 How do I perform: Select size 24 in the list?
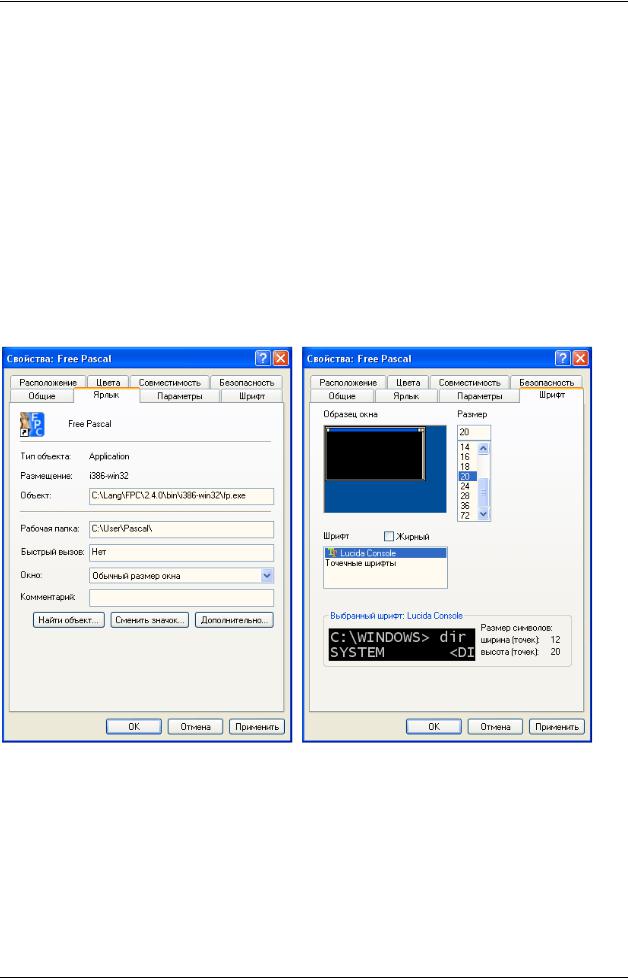coord(468,486)
